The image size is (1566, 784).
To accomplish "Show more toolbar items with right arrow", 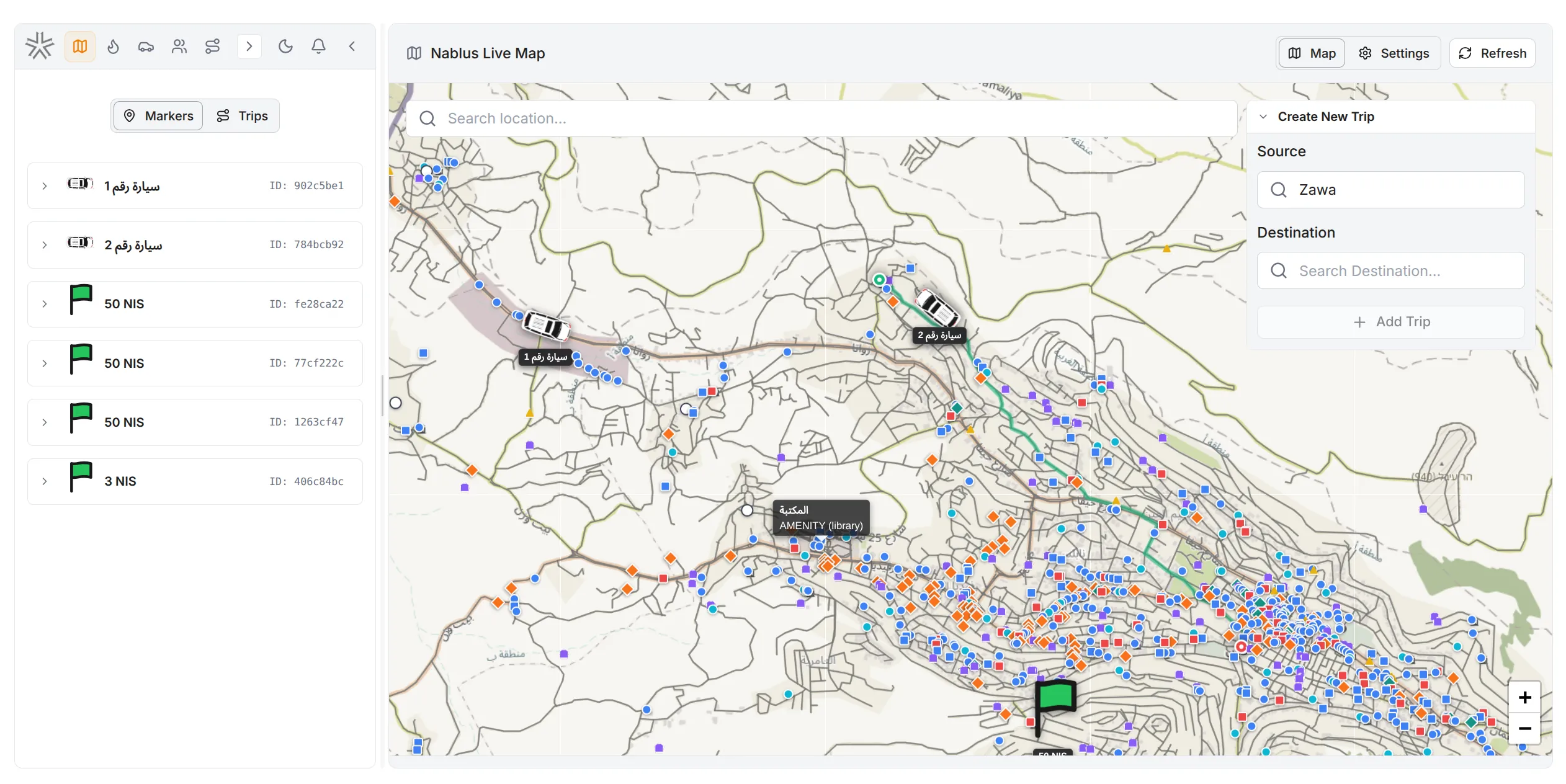I will tap(249, 47).
